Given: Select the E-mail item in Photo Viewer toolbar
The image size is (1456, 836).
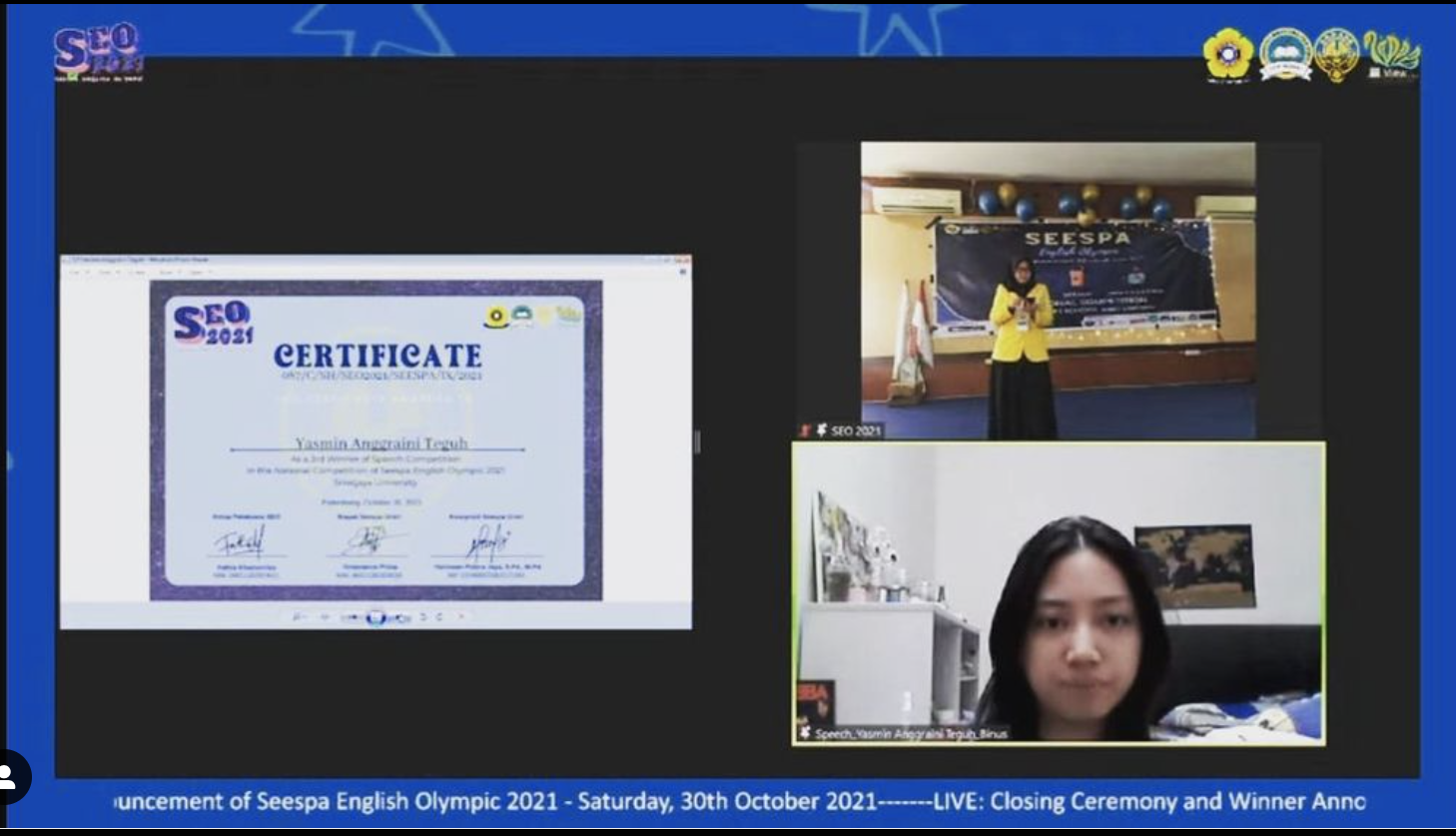Looking at the screenshot, I should 137,272.
